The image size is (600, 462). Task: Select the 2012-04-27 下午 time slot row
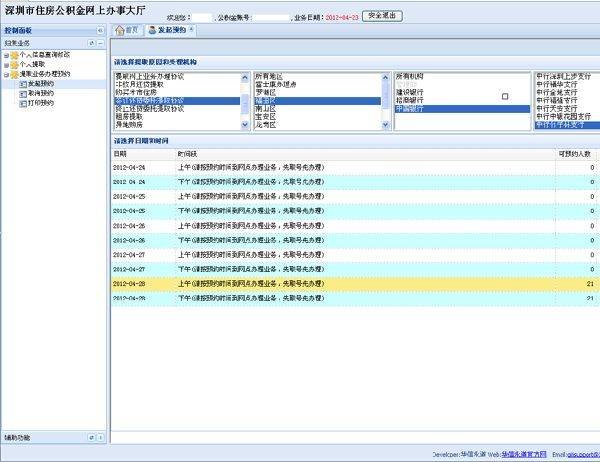(355, 269)
